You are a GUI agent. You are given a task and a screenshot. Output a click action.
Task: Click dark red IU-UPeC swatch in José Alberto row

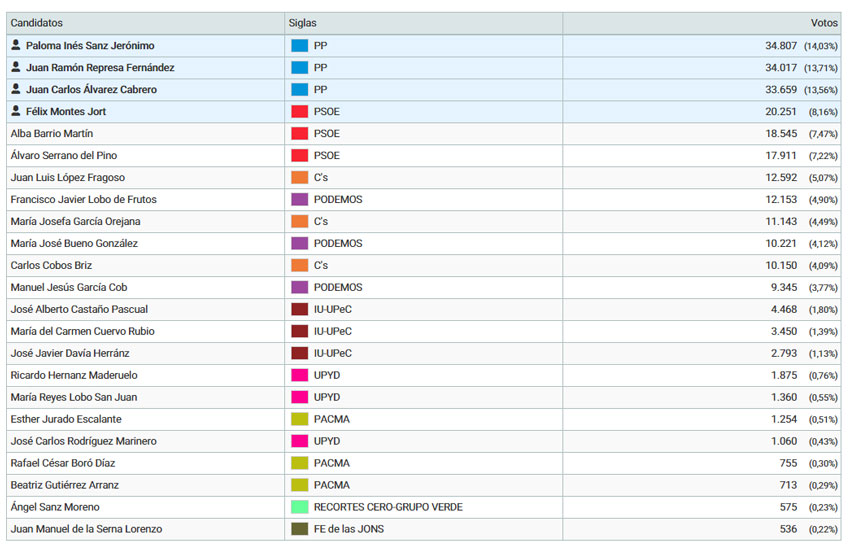[x=299, y=310]
